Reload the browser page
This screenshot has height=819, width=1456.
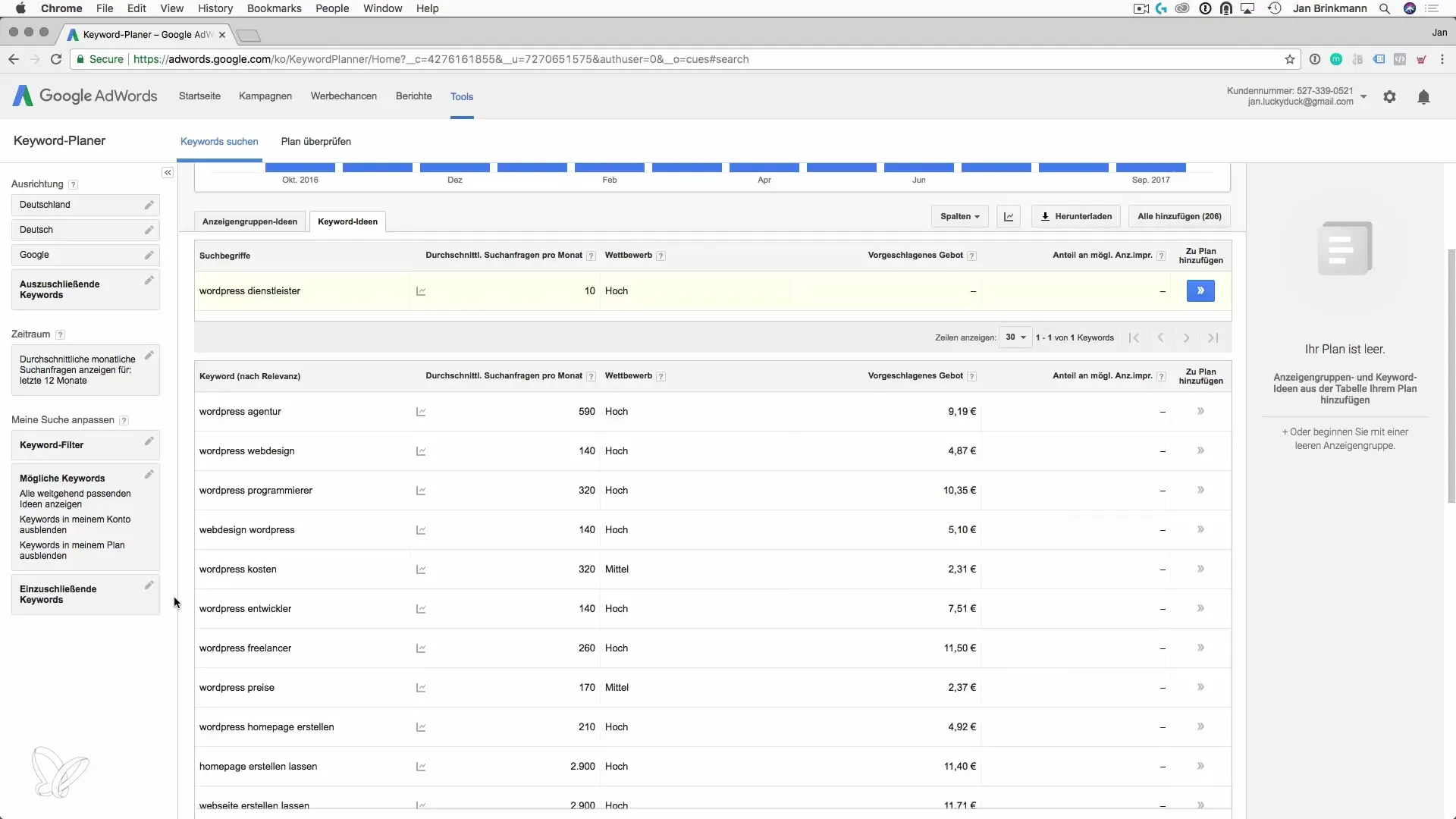[56, 59]
